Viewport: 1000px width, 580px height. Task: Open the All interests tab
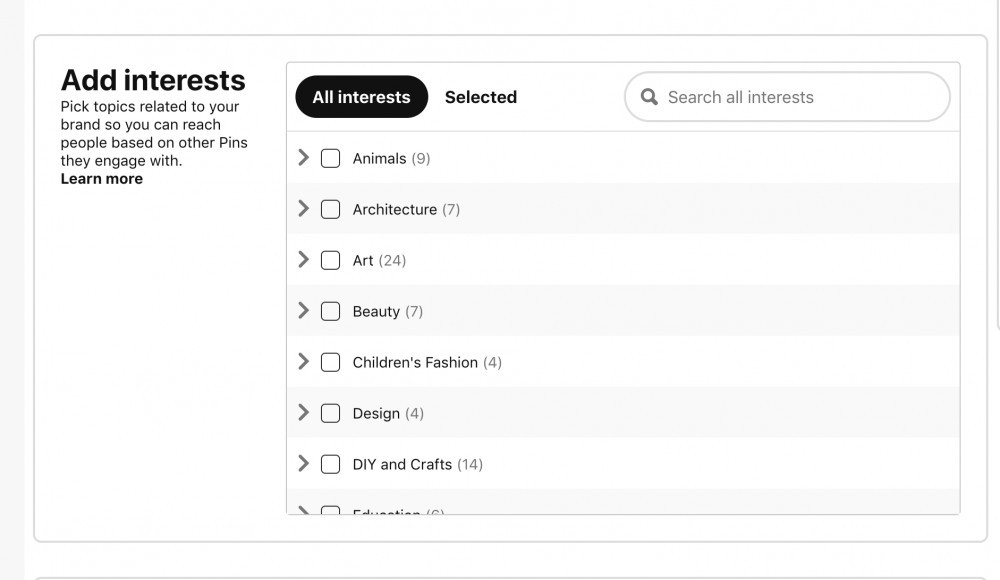(362, 97)
